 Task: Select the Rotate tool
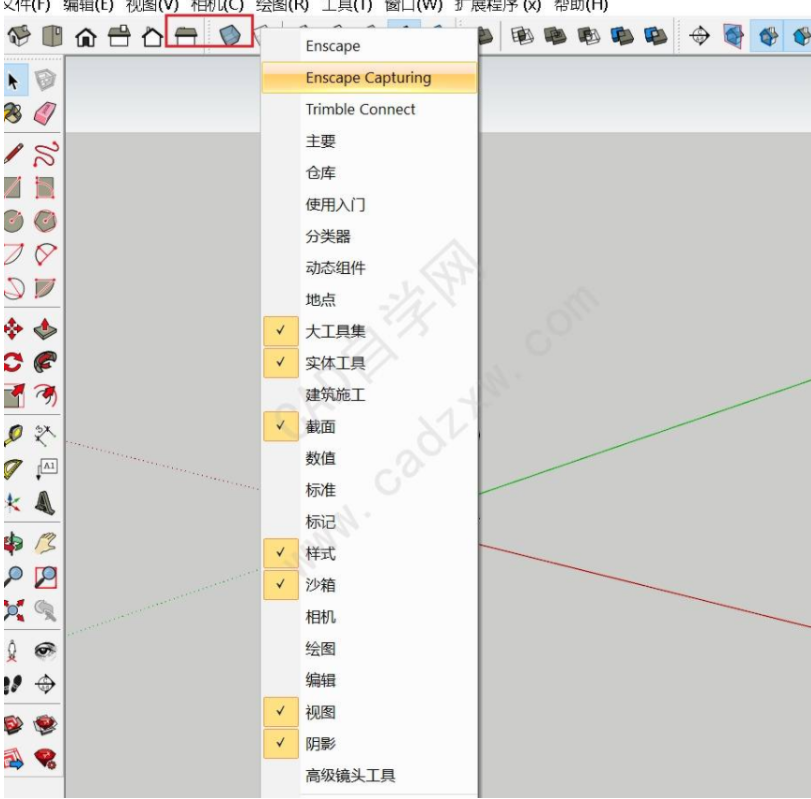coord(13,362)
